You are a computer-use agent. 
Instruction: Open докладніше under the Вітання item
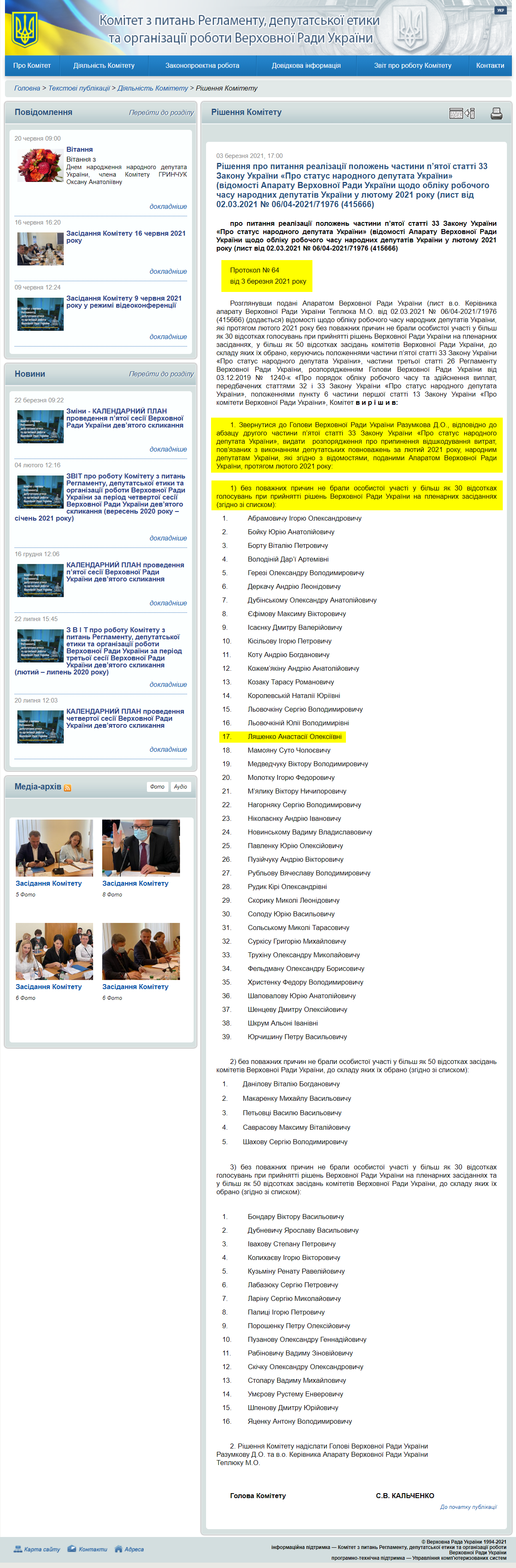168,206
